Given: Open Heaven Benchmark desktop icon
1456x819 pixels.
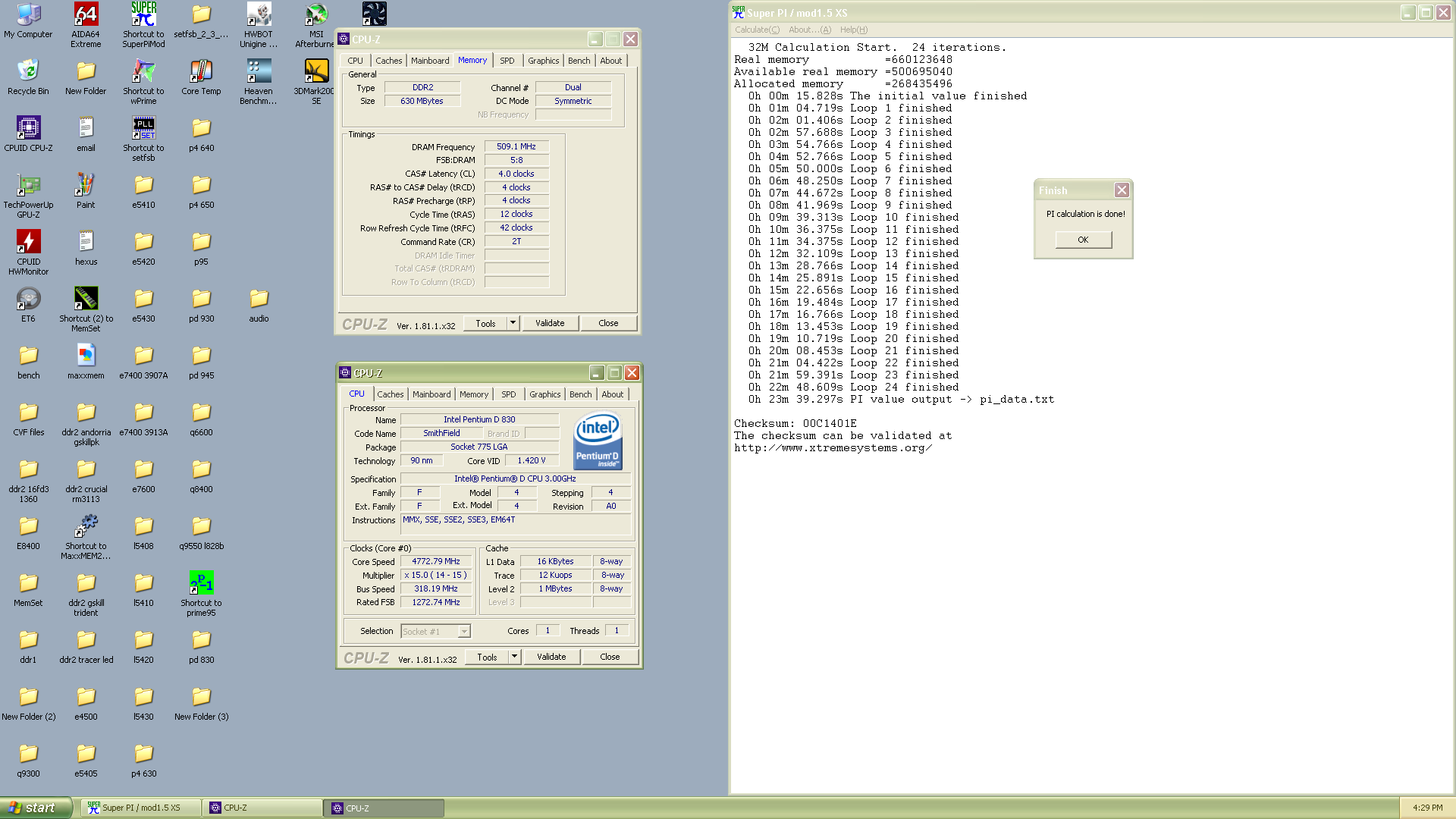Looking at the screenshot, I should click(x=259, y=82).
